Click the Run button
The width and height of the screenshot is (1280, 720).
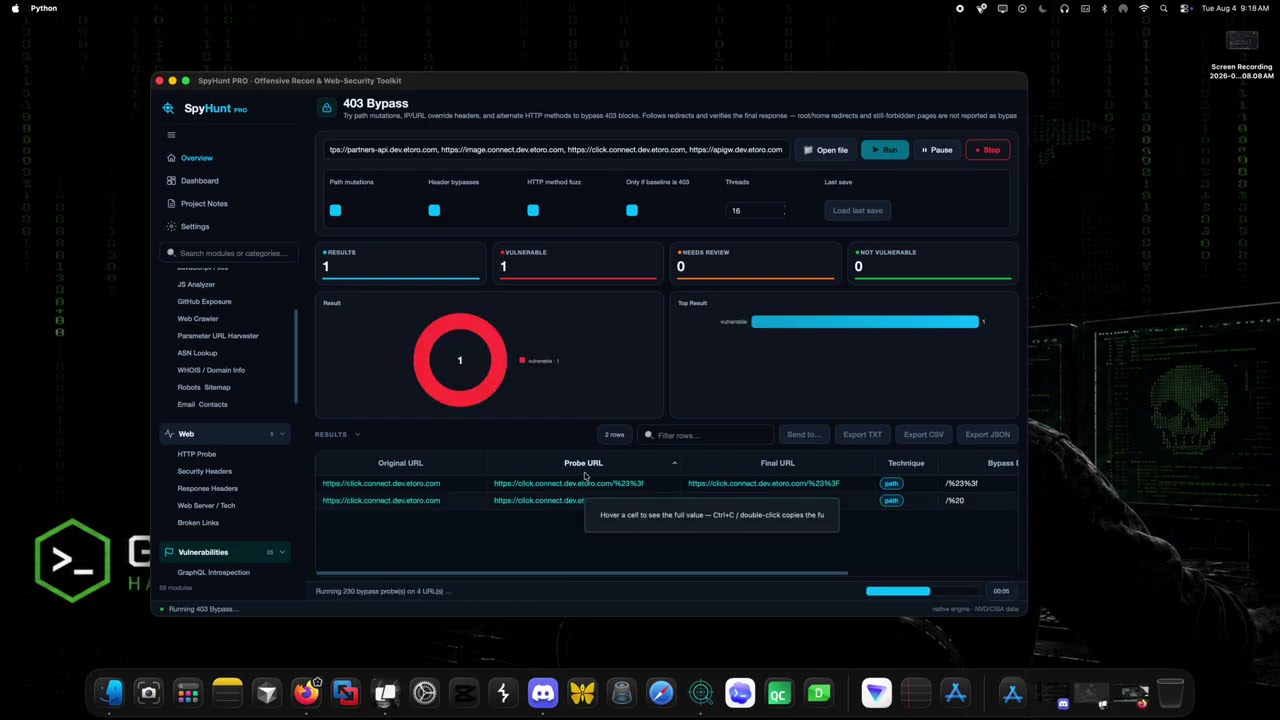pyautogui.click(x=885, y=150)
